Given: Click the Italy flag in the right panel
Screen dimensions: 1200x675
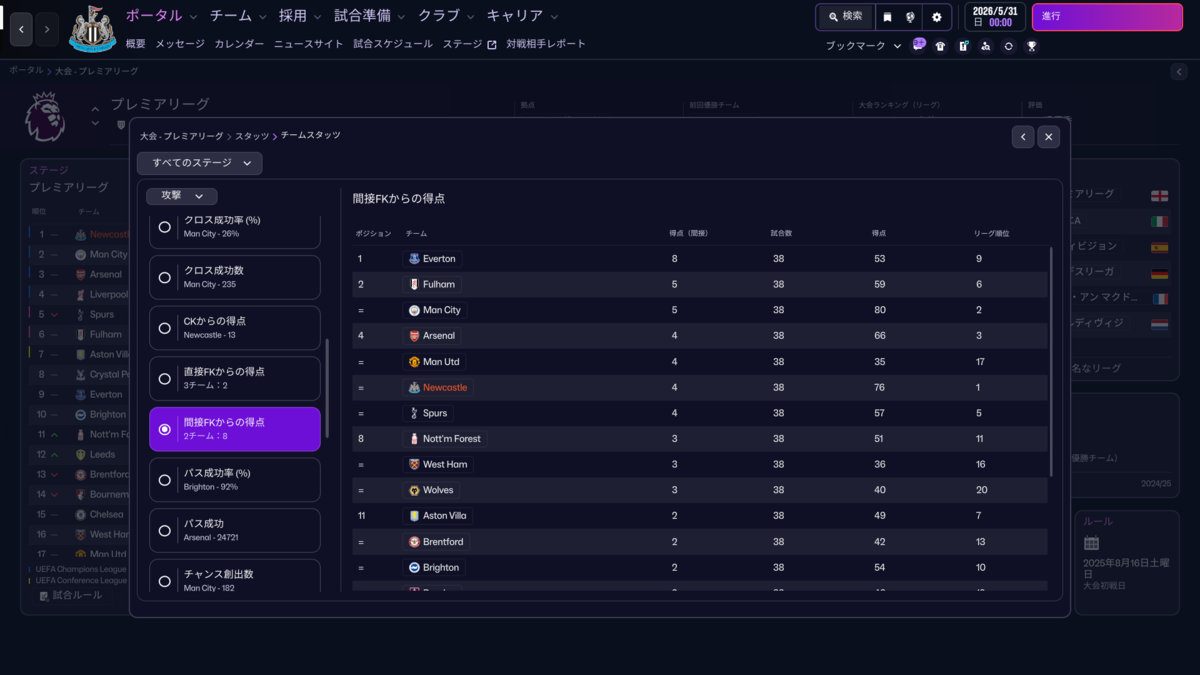Looking at the screenshot, I should coord(1160,221).
